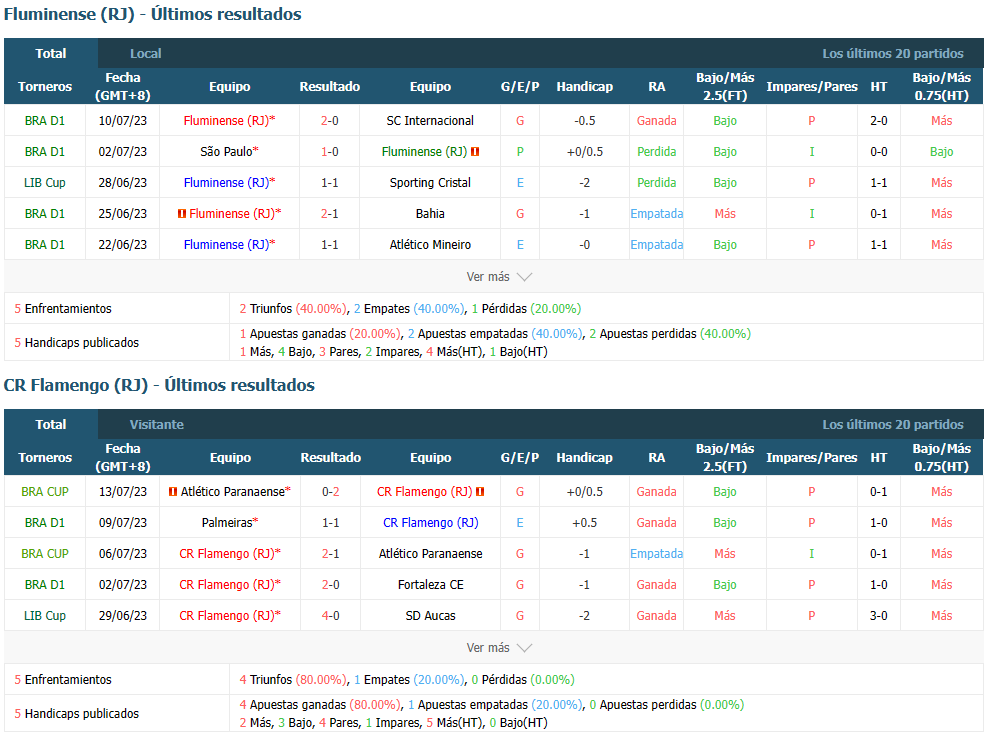Click 'Perdida' RA value in the Sporting Cristal row
This screenshot has height=738, width=987.
[657, 183]
